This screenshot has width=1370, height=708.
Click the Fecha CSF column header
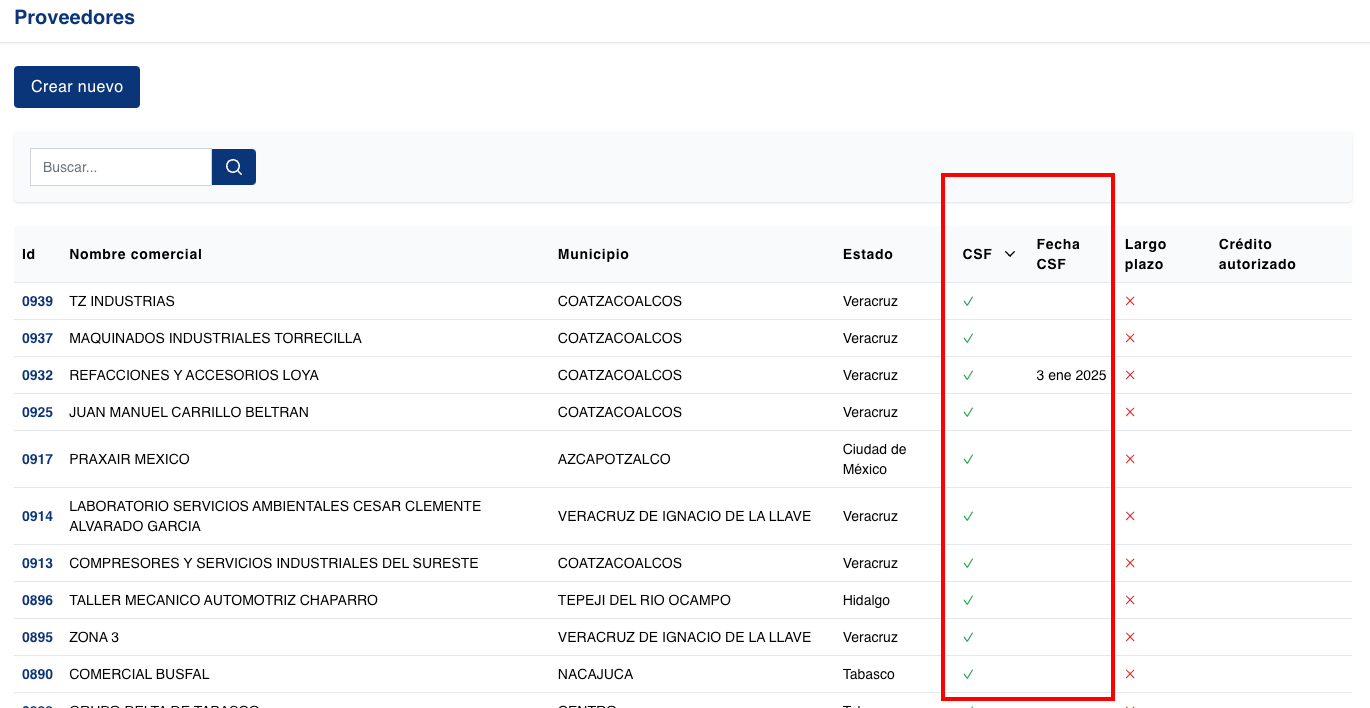point(1057,254)
